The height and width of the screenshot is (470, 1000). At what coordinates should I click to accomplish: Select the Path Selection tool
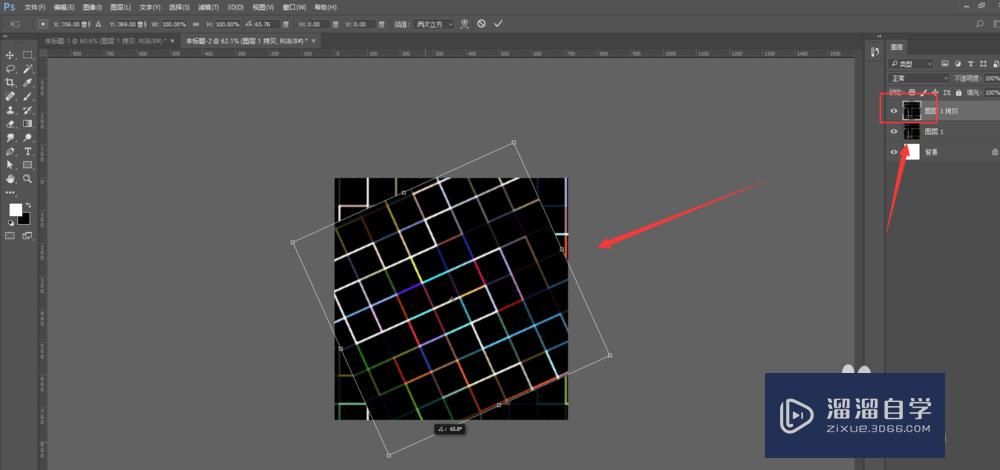click(x=10, y=165)
